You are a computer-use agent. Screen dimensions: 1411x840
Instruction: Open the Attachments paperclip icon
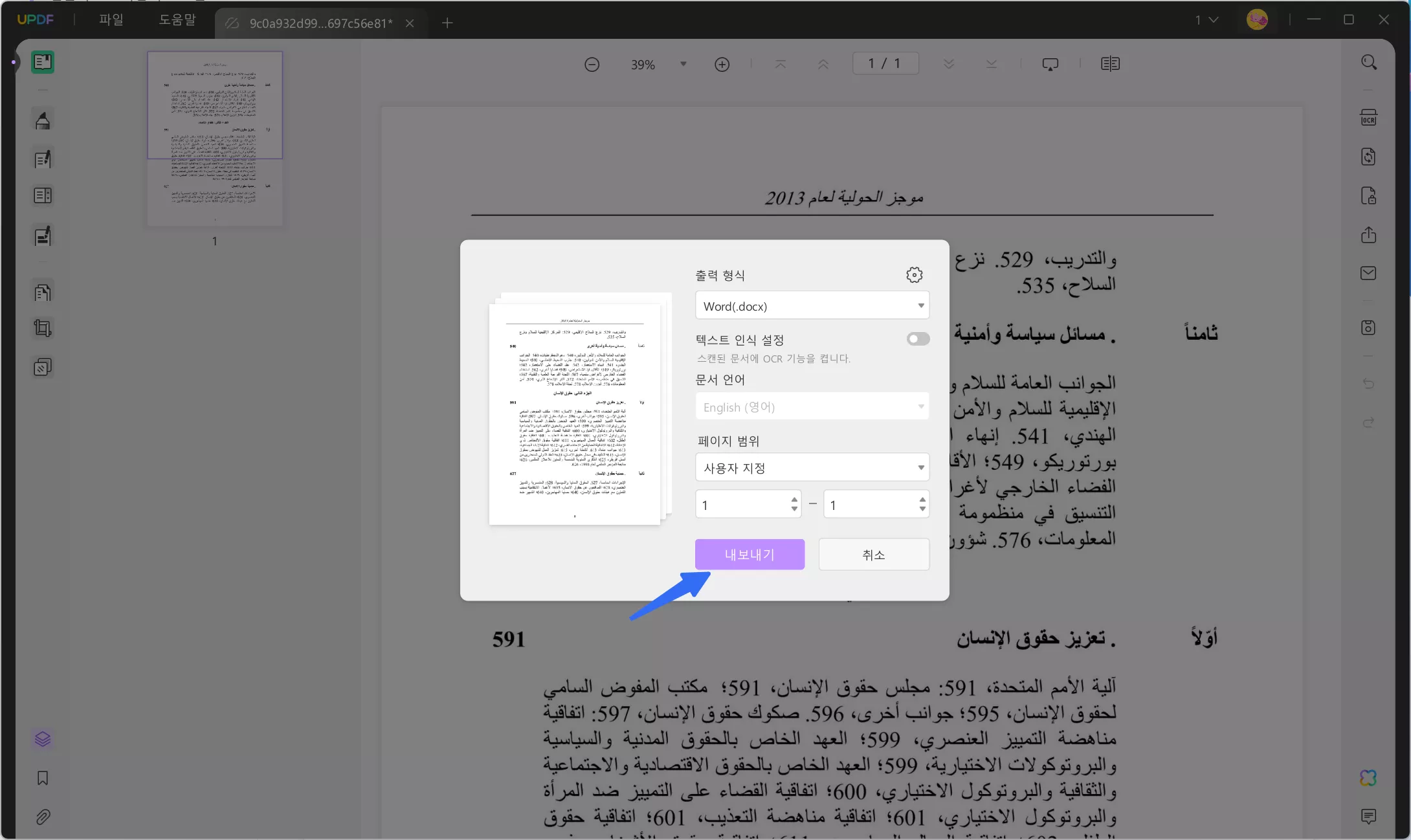[43, 817]
